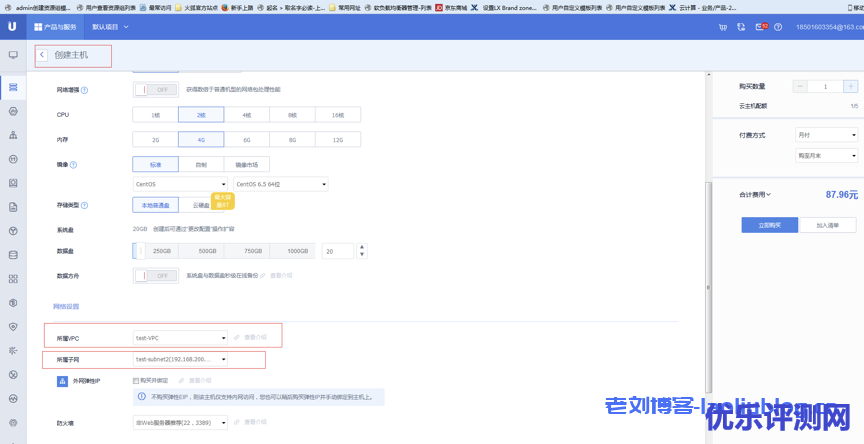
Task: Click the help question-mark icon in header
Action: (x=778, y=27)
